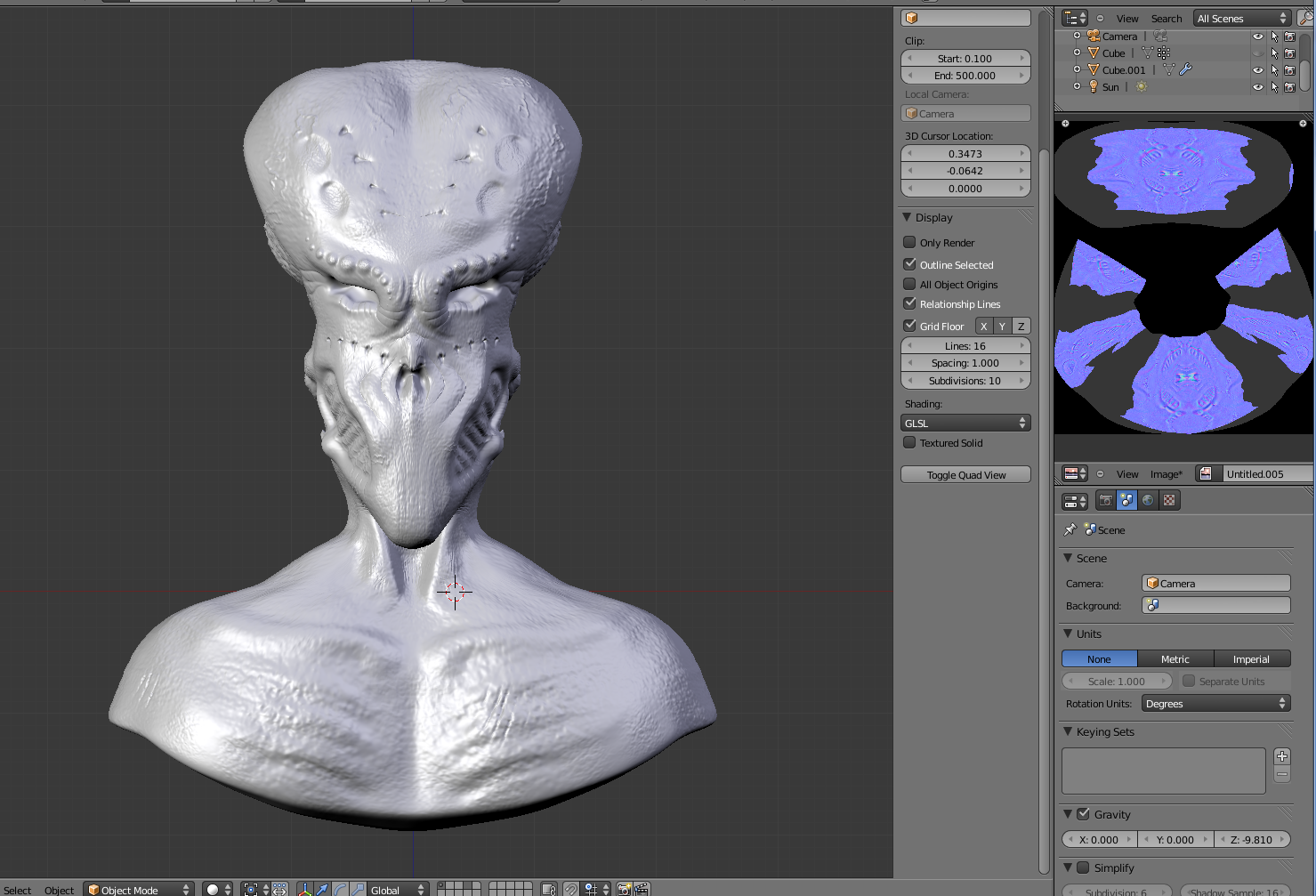The width and height of the screenshot is (1316, 896).
Task: Toggle renderability camera icon for Cube
Action: [1289, 53]
